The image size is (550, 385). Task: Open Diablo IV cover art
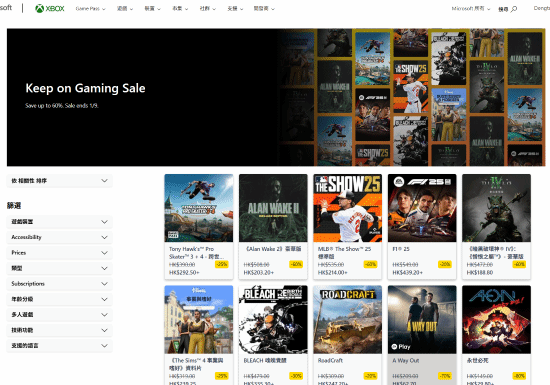click(496, 208)
